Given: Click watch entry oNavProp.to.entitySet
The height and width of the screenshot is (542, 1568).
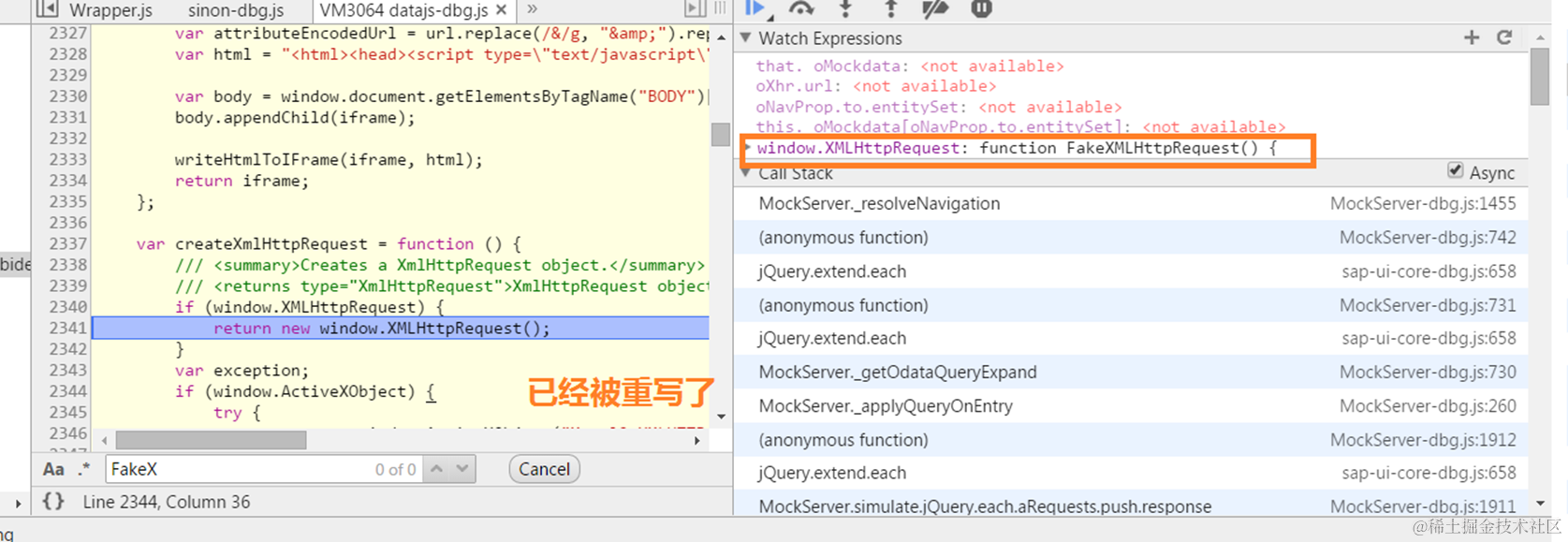Looking at the screenshot, I should point(939,107).
